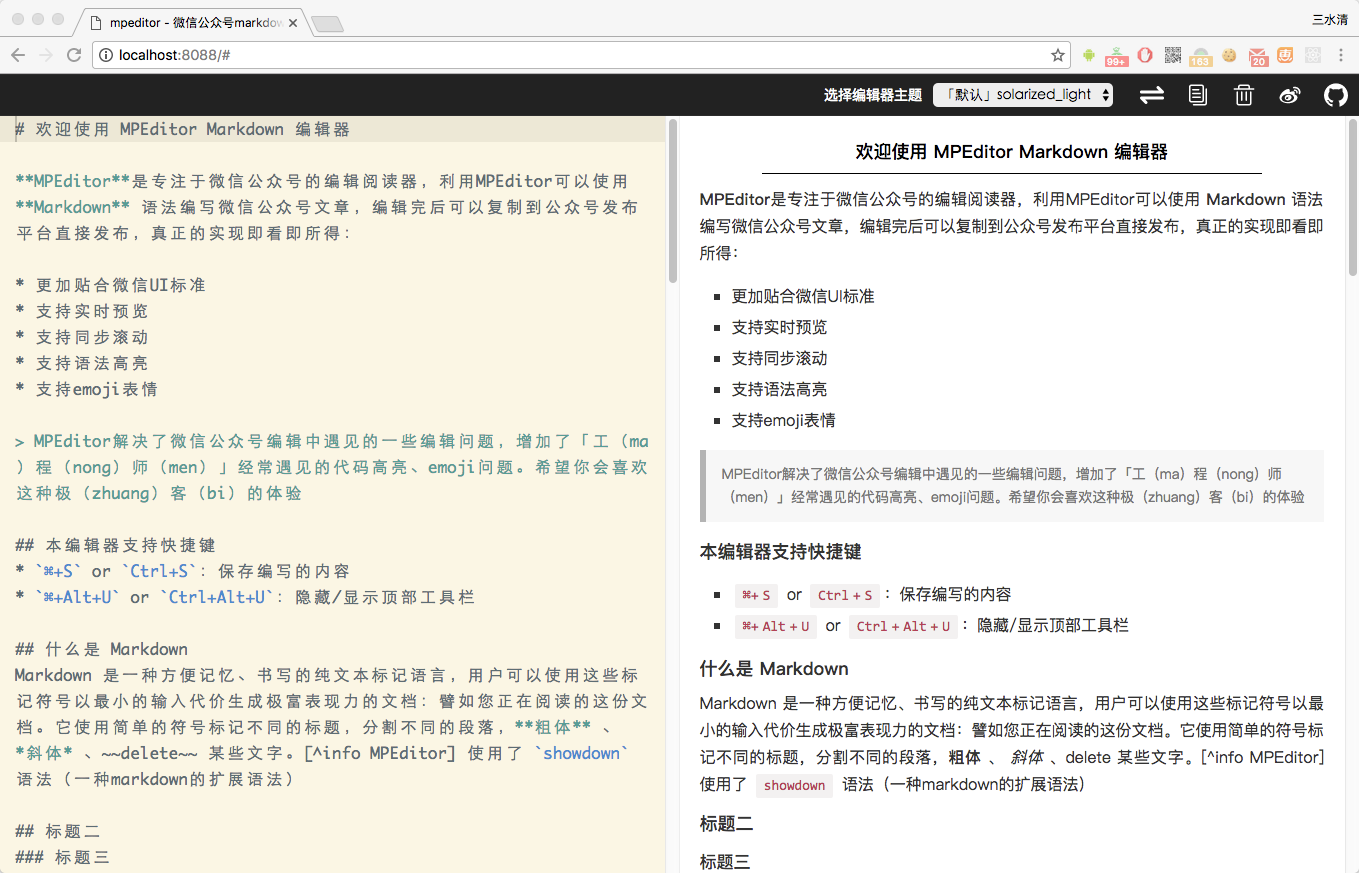This screenshot has width=1359, height=873.
Task: Click preview bullet '更加贴合微信UI标准'
Action: 803,296
